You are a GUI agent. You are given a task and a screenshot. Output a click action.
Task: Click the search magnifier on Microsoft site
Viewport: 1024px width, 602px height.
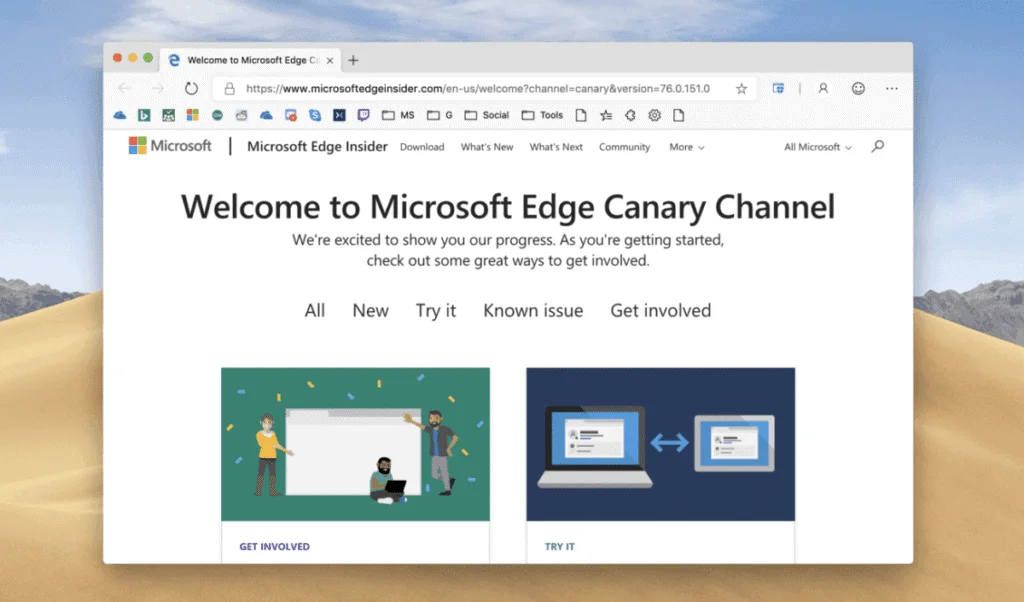877,147
